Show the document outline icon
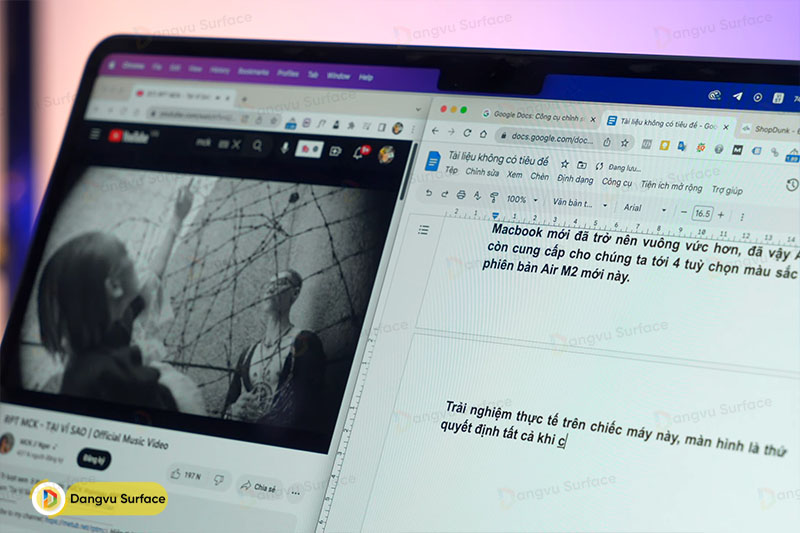 coord(423,230)
